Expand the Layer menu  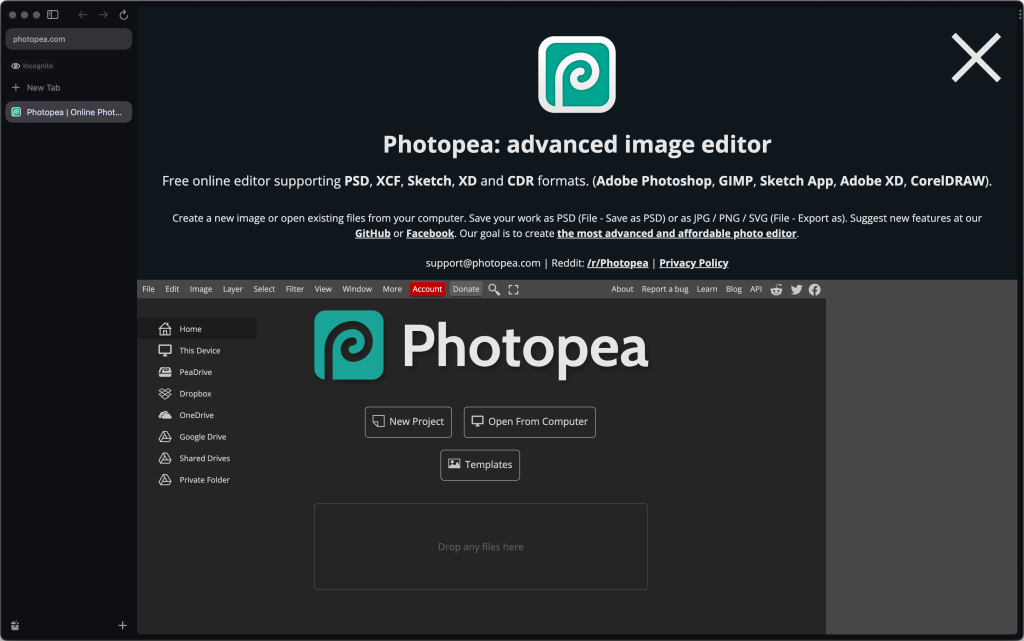point(232,289)
